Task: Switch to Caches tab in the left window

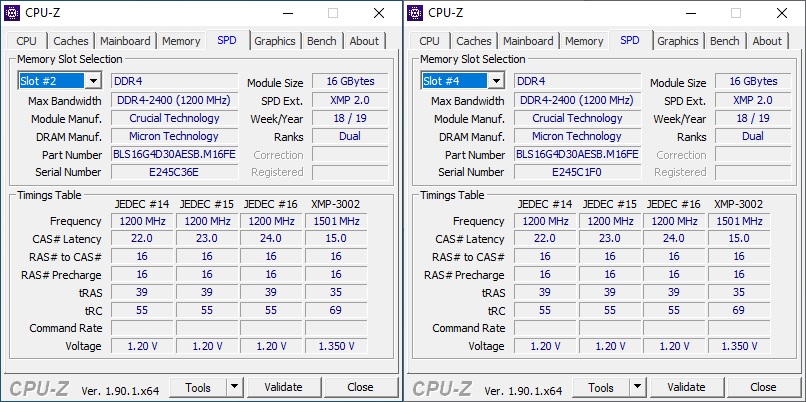Action: pyautogui.click(x=71, y=41)
